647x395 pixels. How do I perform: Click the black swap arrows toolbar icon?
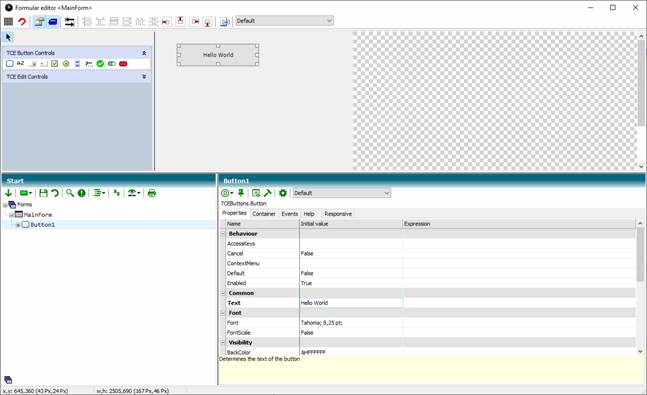tap(70, 21)
